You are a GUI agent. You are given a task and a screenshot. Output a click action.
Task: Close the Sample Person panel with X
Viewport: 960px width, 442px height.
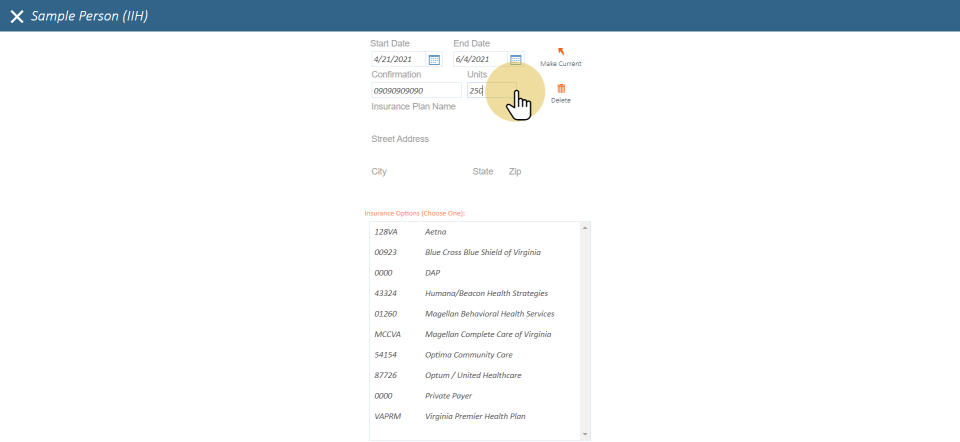[x=17, y=17]
